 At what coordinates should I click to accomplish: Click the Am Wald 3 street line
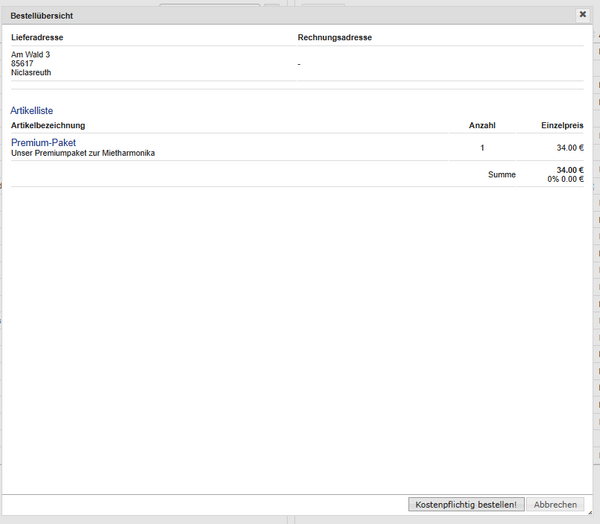30,54
